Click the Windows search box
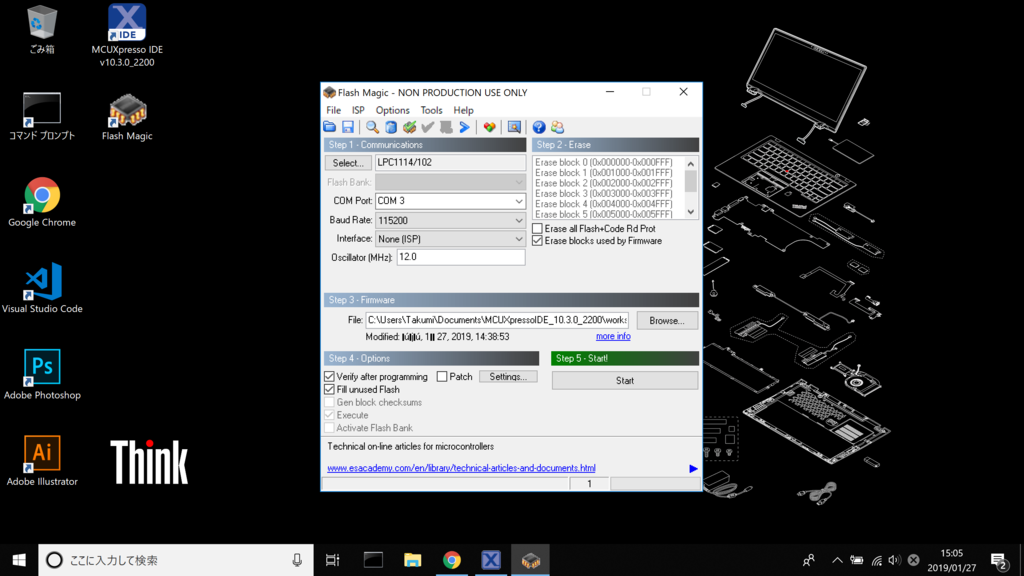 [x=176, y=560]
